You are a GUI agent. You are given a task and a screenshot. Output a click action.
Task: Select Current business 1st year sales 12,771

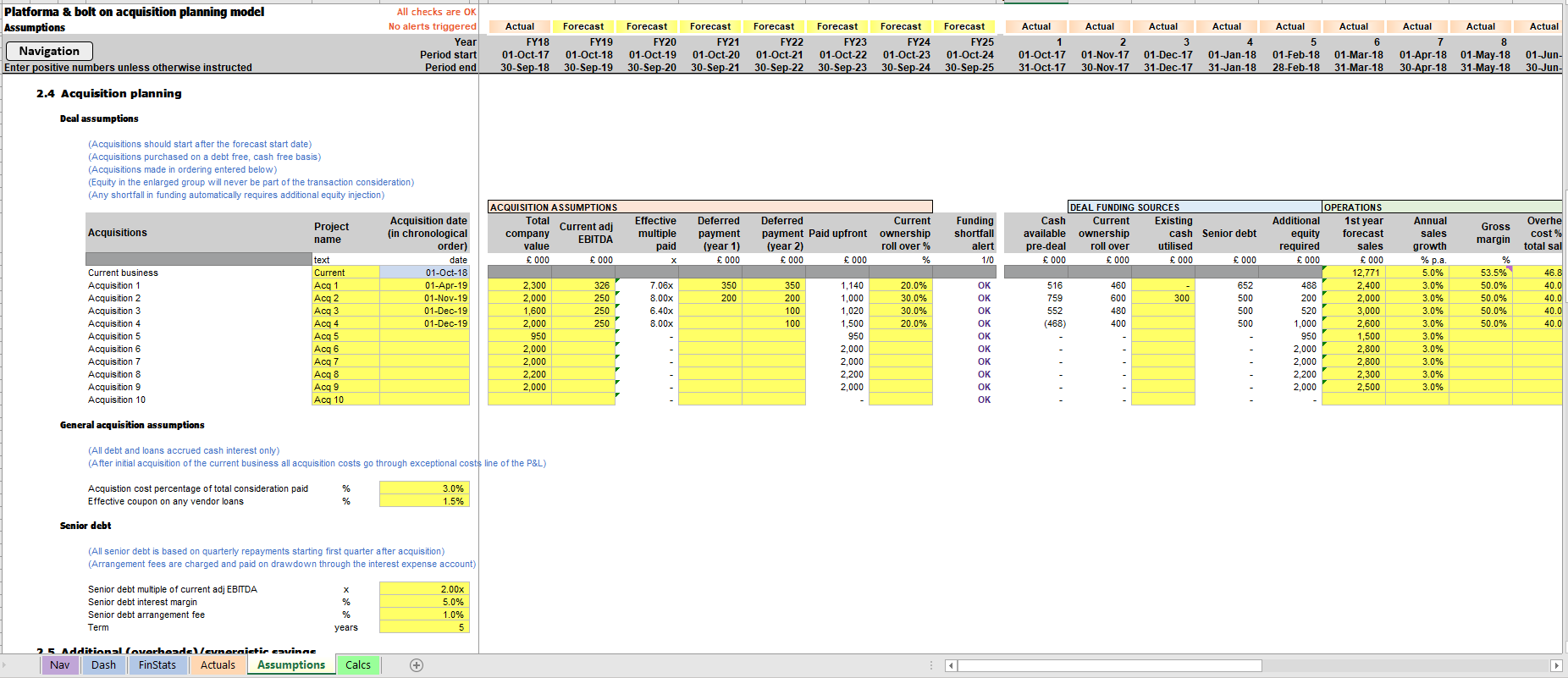tap(1354, 273)
